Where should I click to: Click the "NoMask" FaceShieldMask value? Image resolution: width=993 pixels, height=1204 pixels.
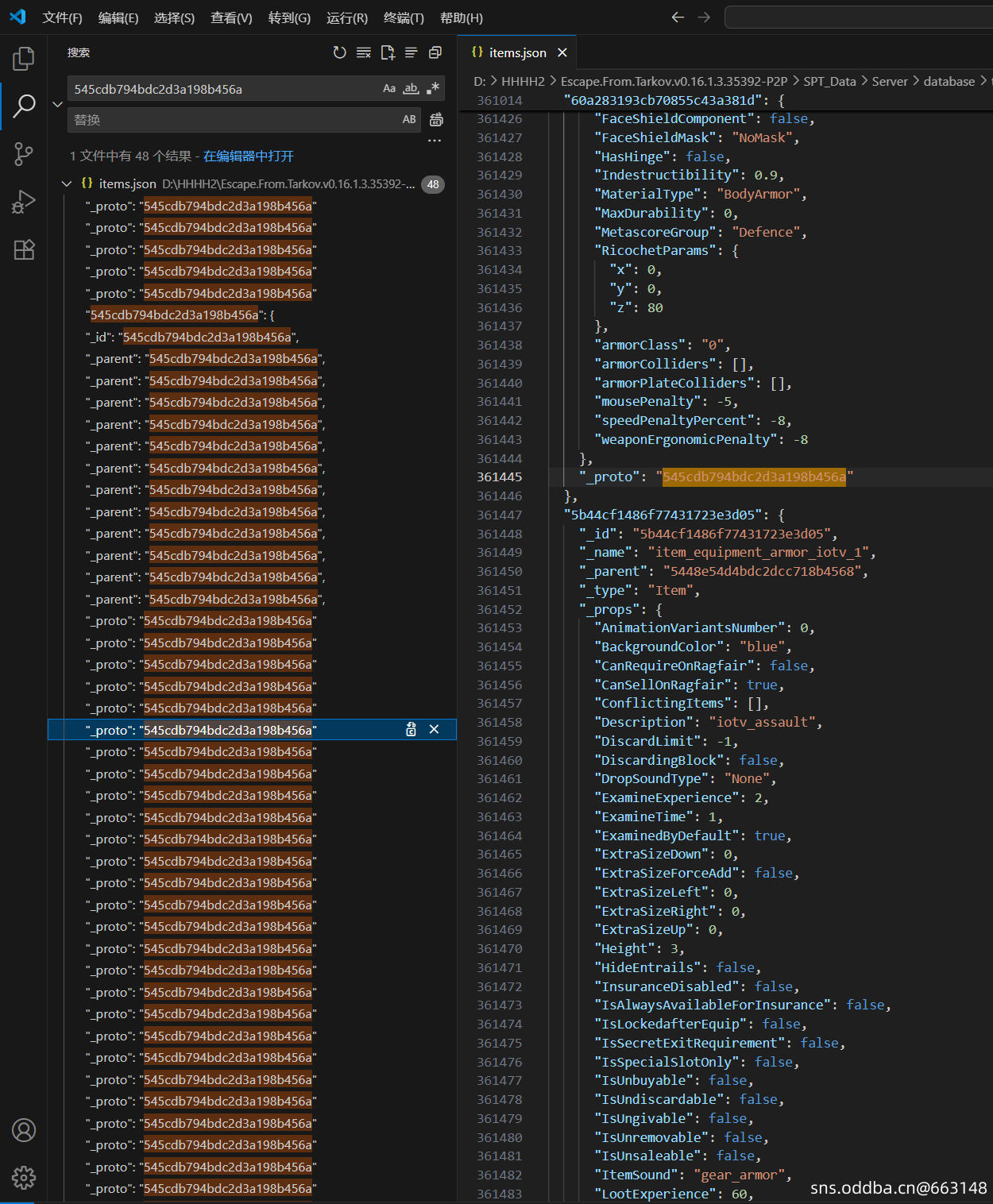(x=765, y=137)
